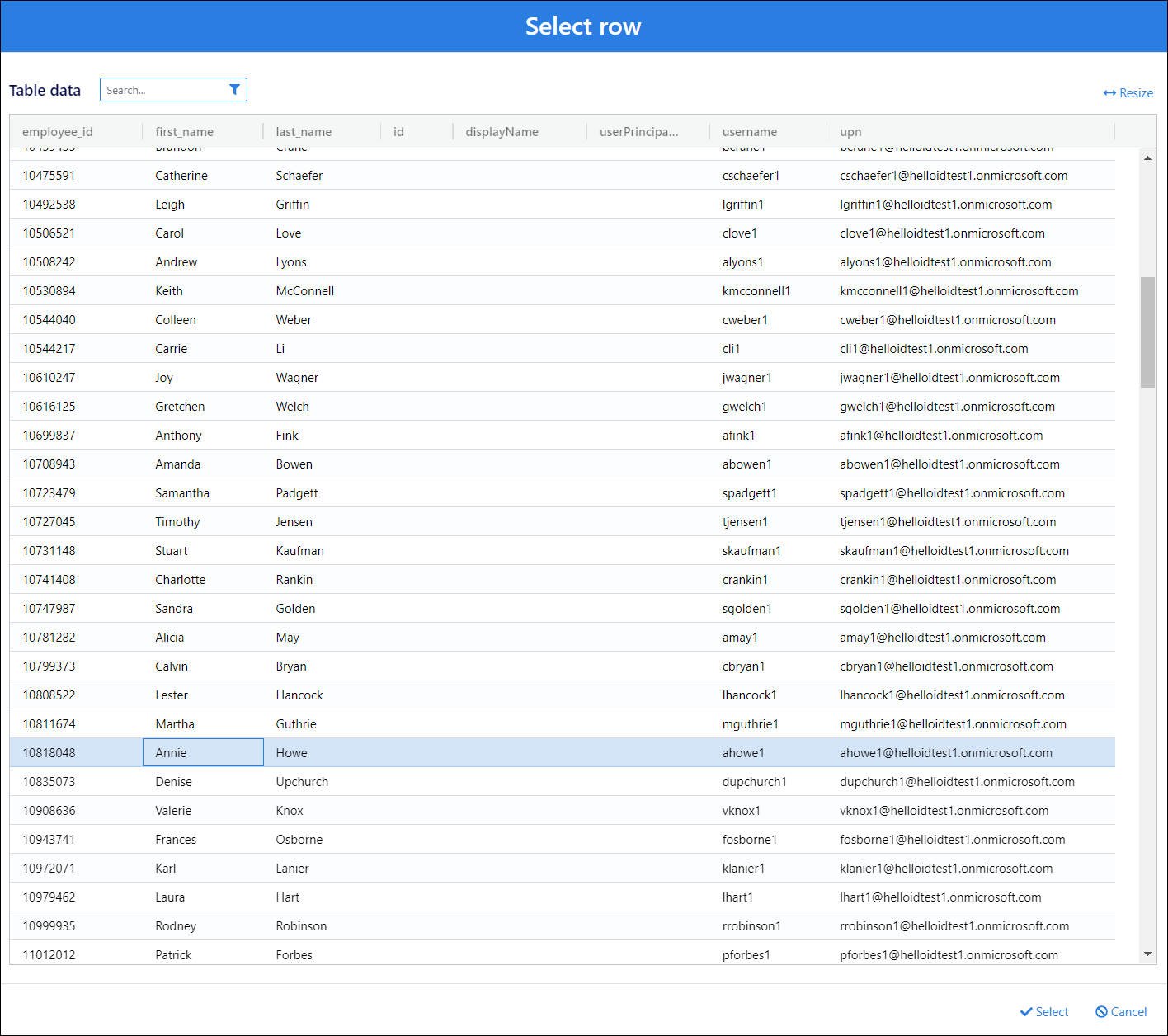The height and width of the screenshot is (1036, 1168).
Task: Cancel the row selection dialog
Action: tap(1120, 1012)
